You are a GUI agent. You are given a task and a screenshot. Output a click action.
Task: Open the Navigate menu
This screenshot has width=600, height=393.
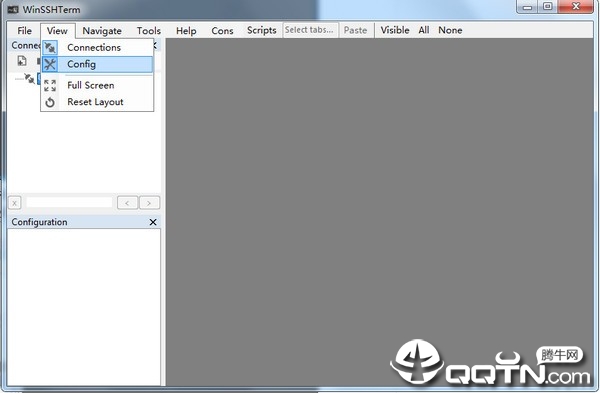coord(102,31)
